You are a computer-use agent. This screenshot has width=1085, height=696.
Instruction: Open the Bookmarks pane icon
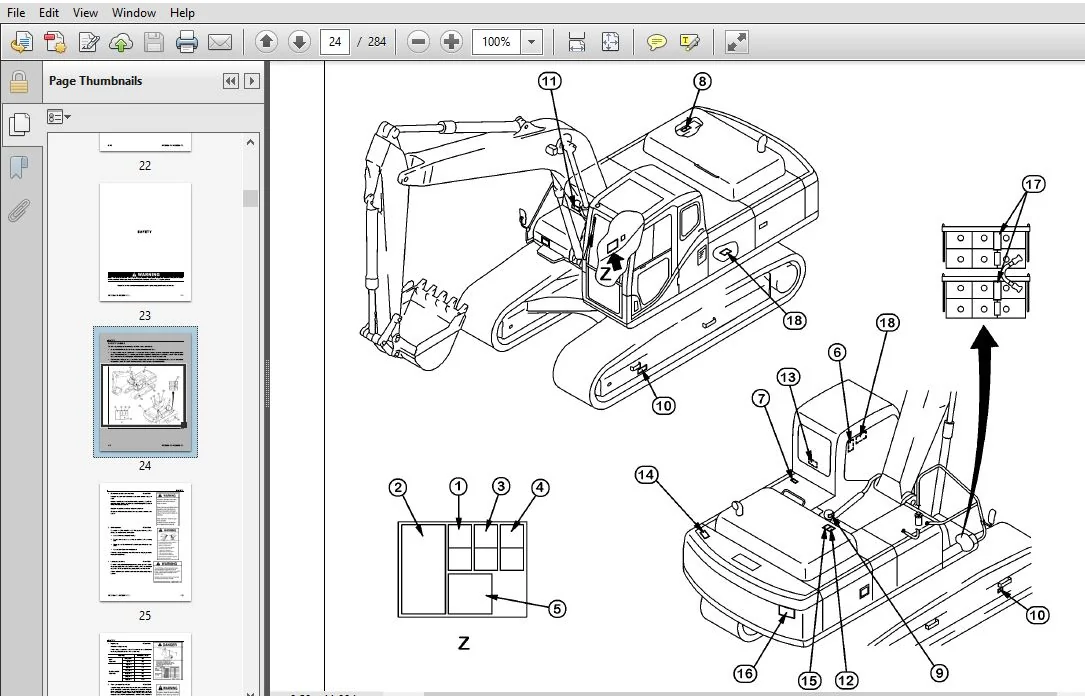19,167
